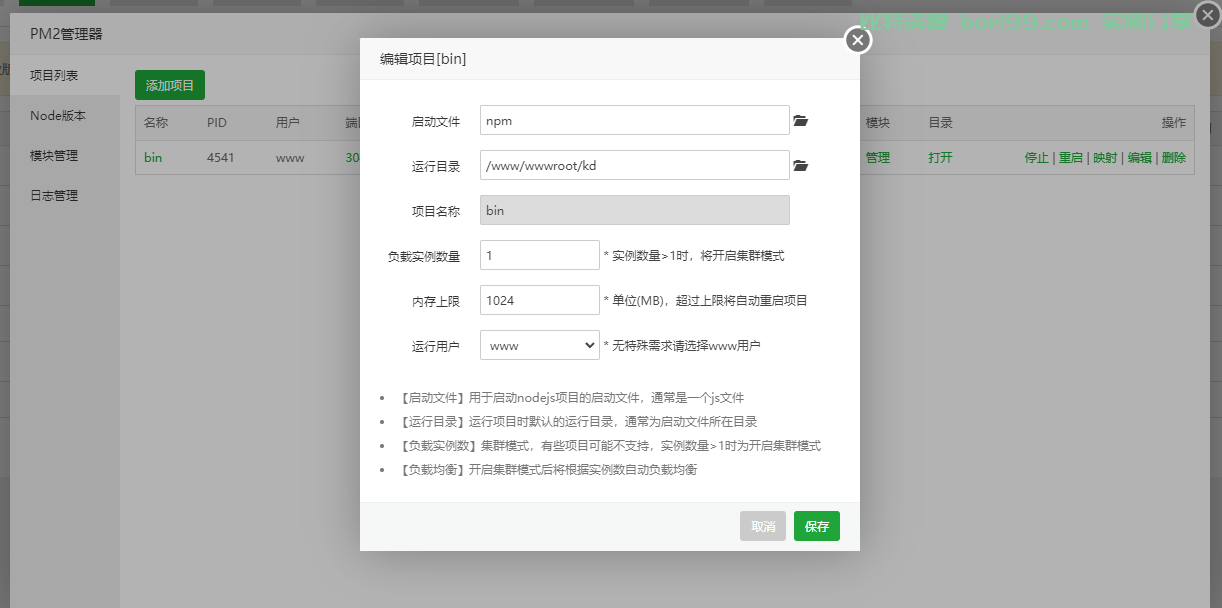The width and height of the screenshot is (1222, 608).
Task: Manage modules of bin project
Action: (878, 158)
